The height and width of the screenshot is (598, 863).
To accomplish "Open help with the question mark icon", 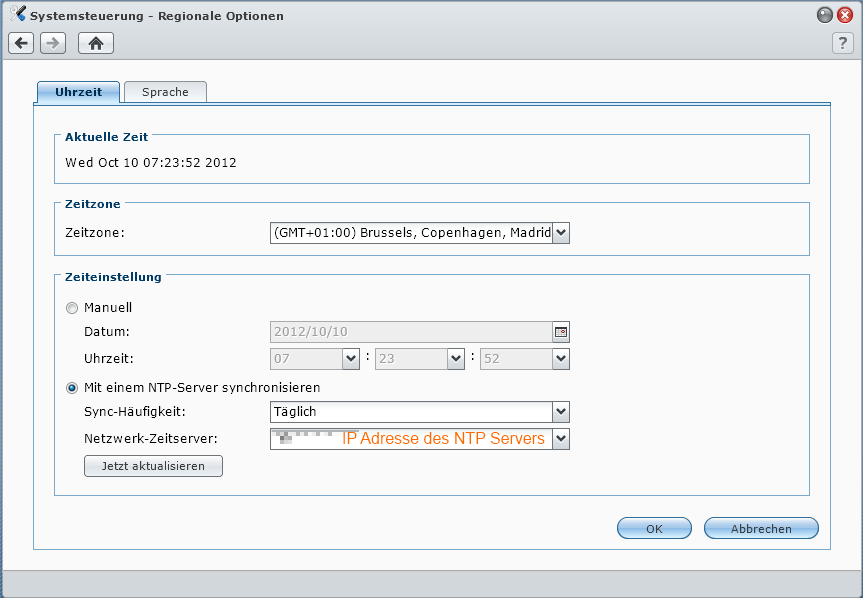I will 842,43.
